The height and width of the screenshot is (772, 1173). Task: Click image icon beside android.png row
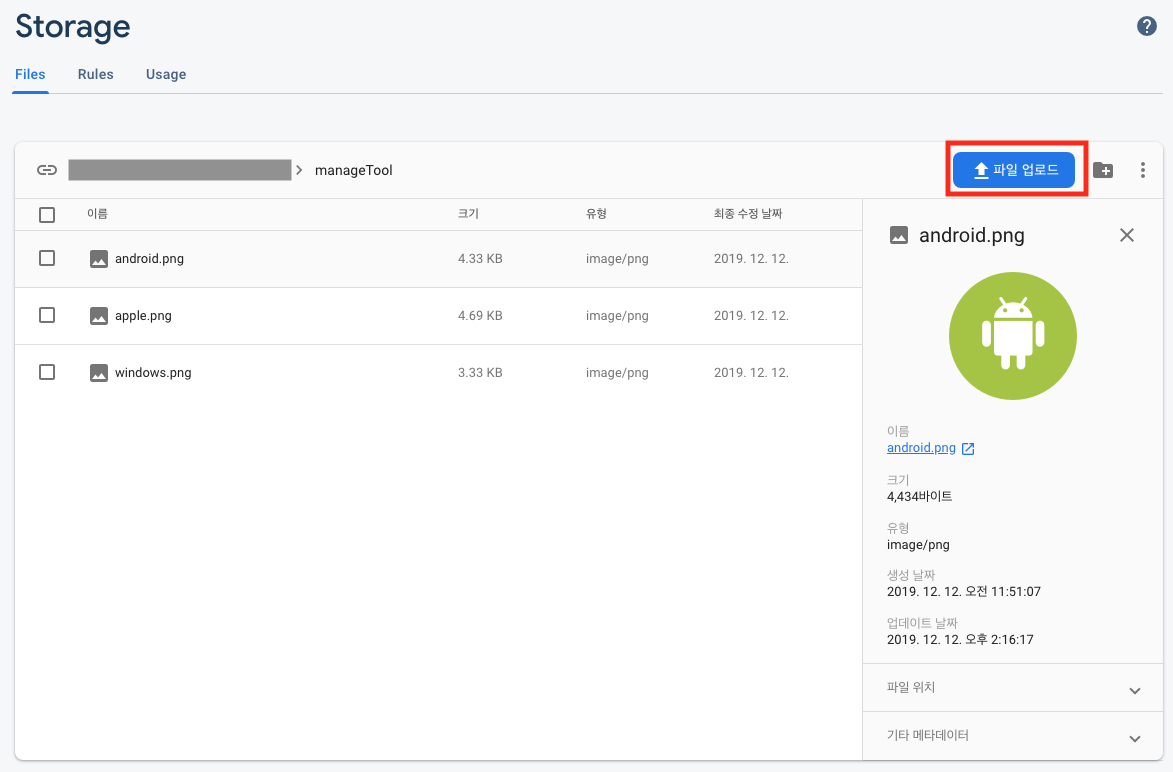99,259
